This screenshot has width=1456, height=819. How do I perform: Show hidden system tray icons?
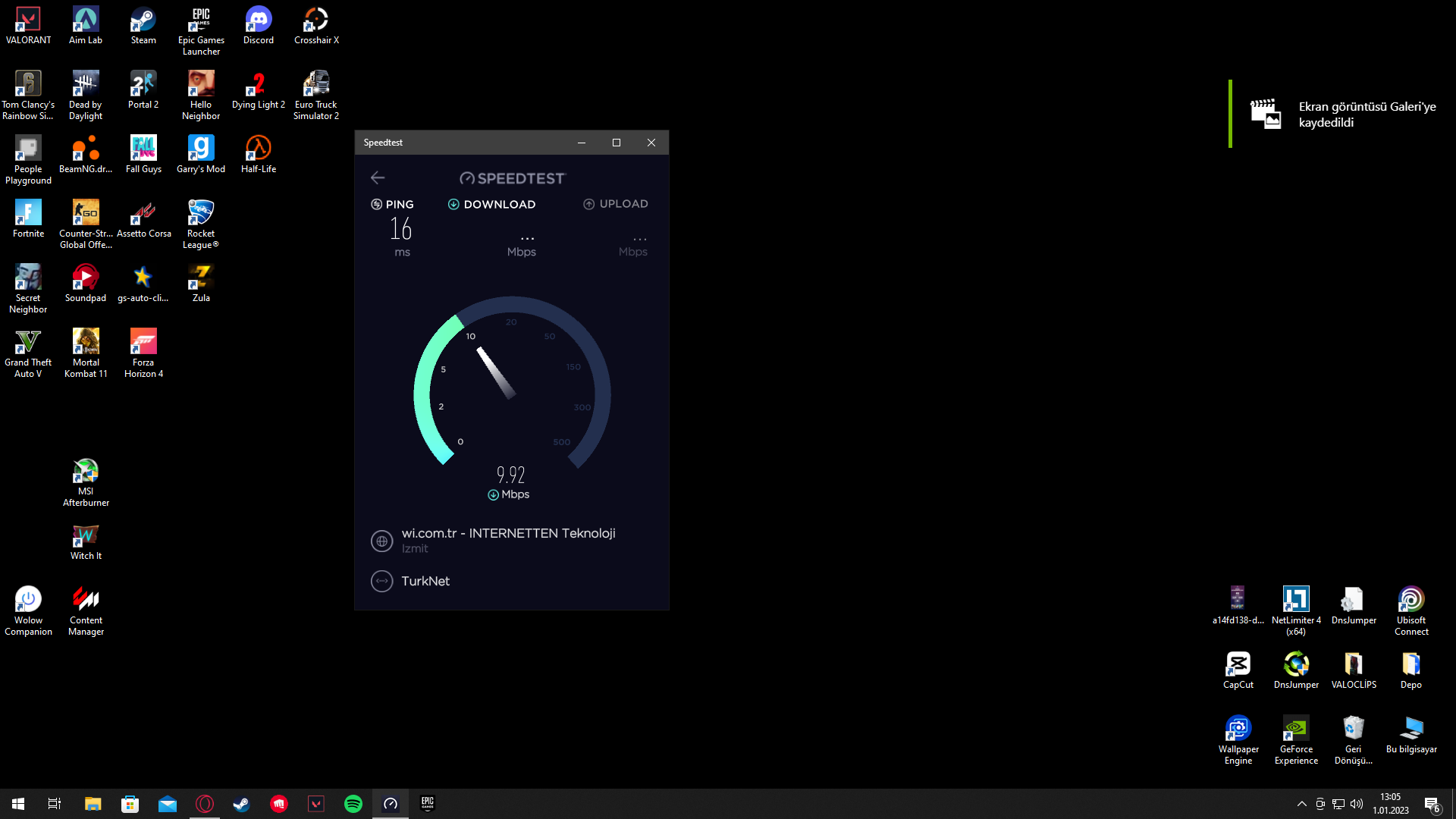point(1302,804)
